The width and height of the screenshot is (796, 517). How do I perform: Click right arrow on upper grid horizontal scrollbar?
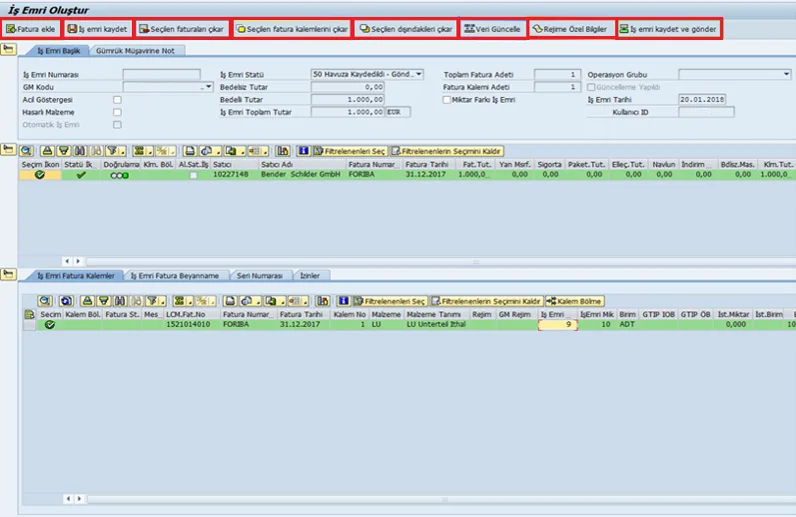pyautogui.click(x=78, y=261)
